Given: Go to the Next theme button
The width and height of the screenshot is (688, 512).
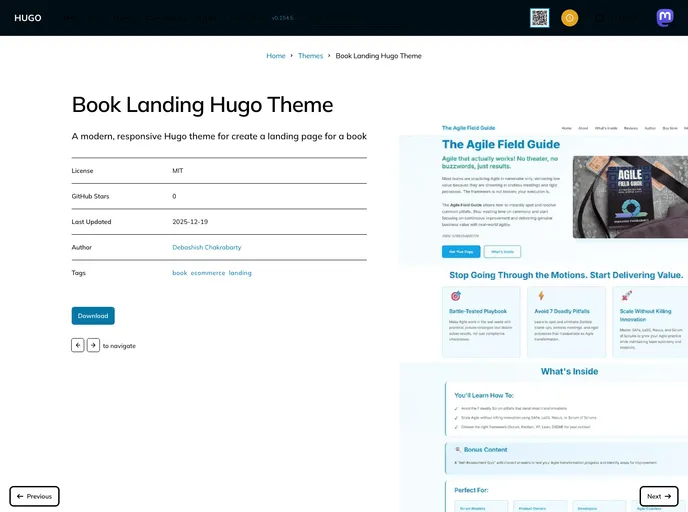Looking at the screenshot, I should pos(659,496).
